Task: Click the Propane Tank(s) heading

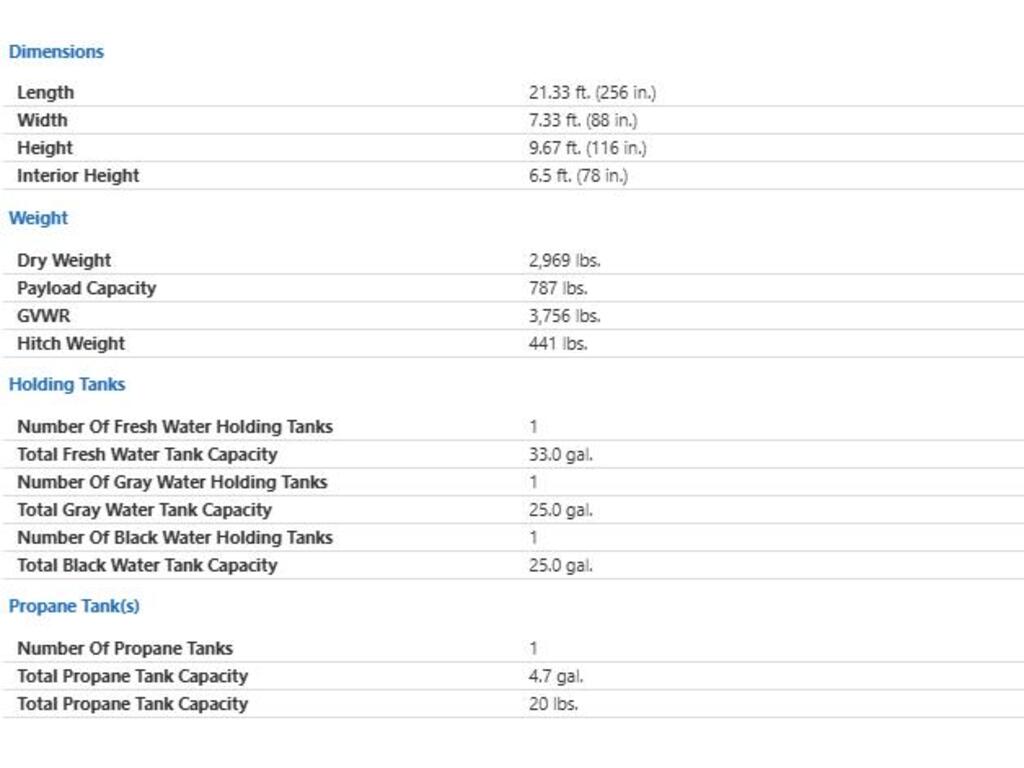Action: tap(74, 606)
